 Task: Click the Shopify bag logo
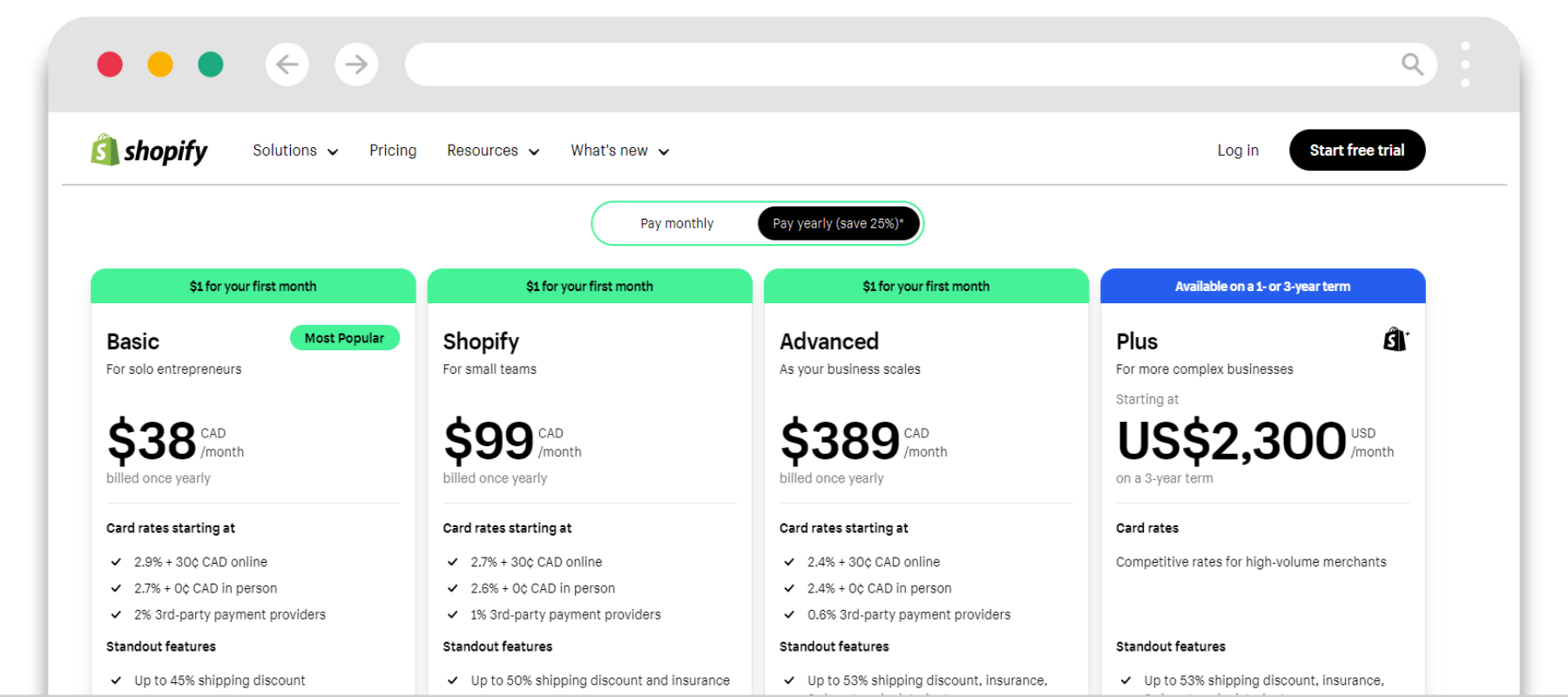pos(105,150)
